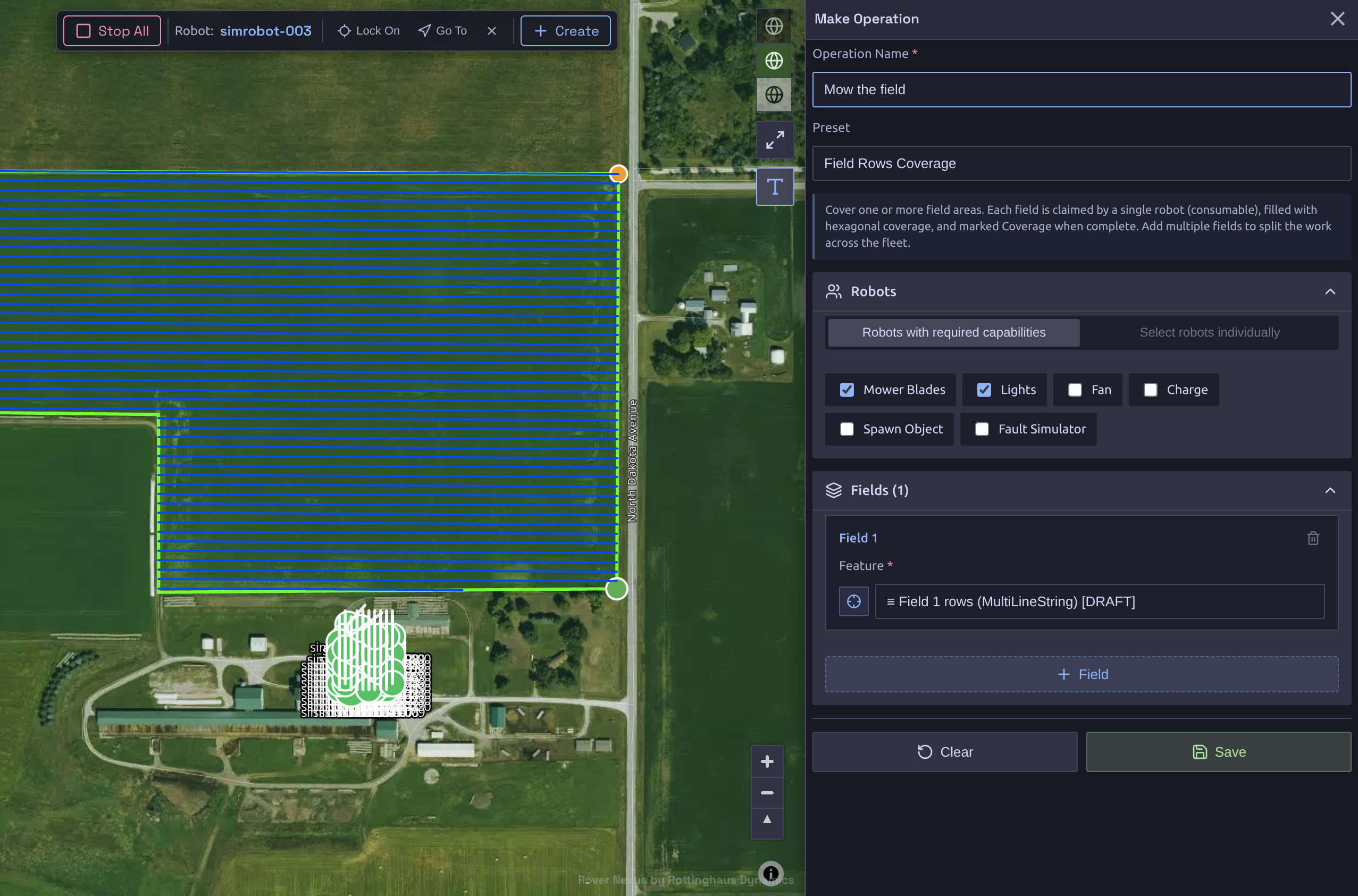Zoom out on the map
The height and width of the screenshot is (896, 1358).
tap(767, 792)
